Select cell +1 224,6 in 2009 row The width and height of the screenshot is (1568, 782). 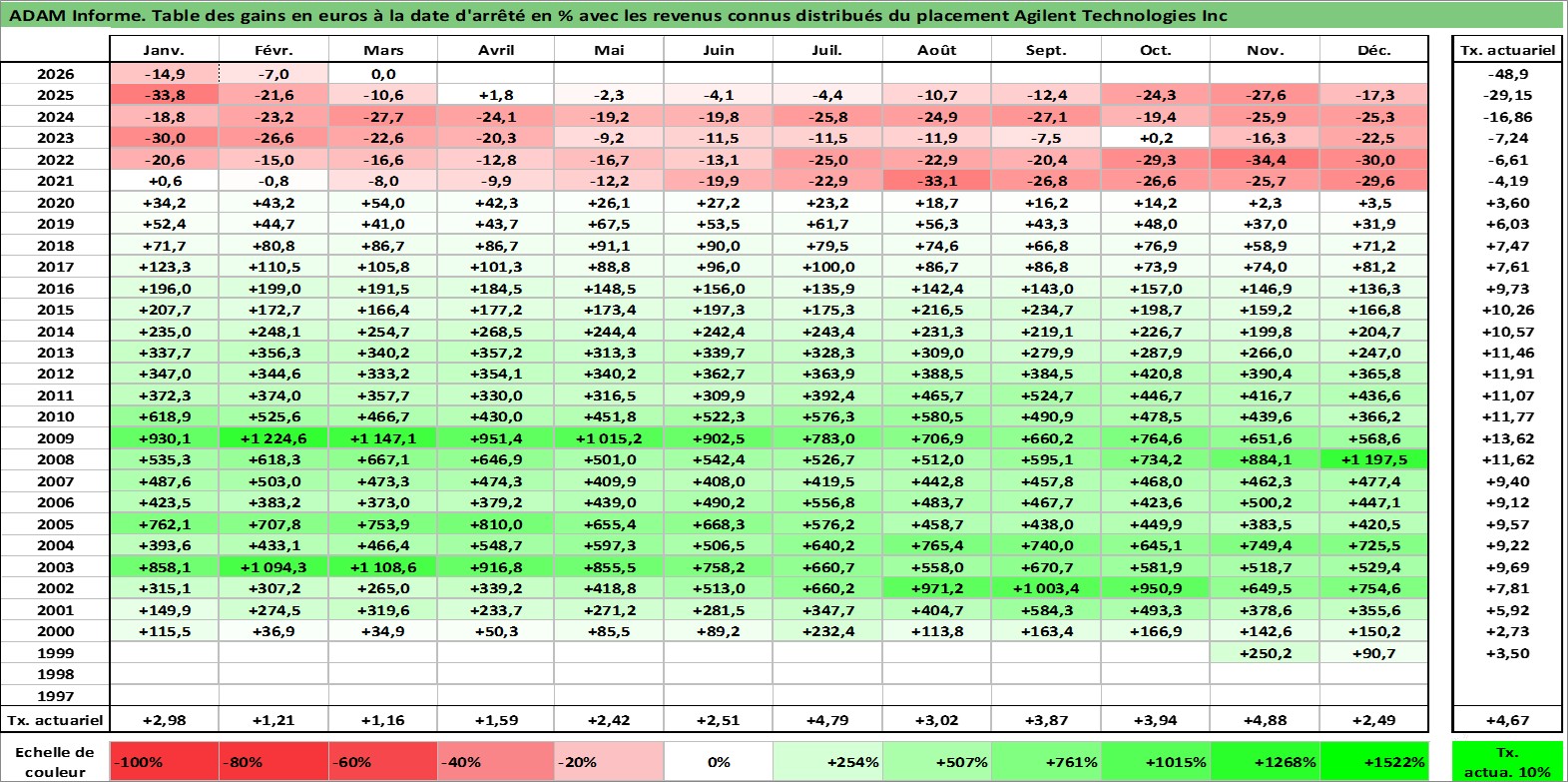coord(273,438)
